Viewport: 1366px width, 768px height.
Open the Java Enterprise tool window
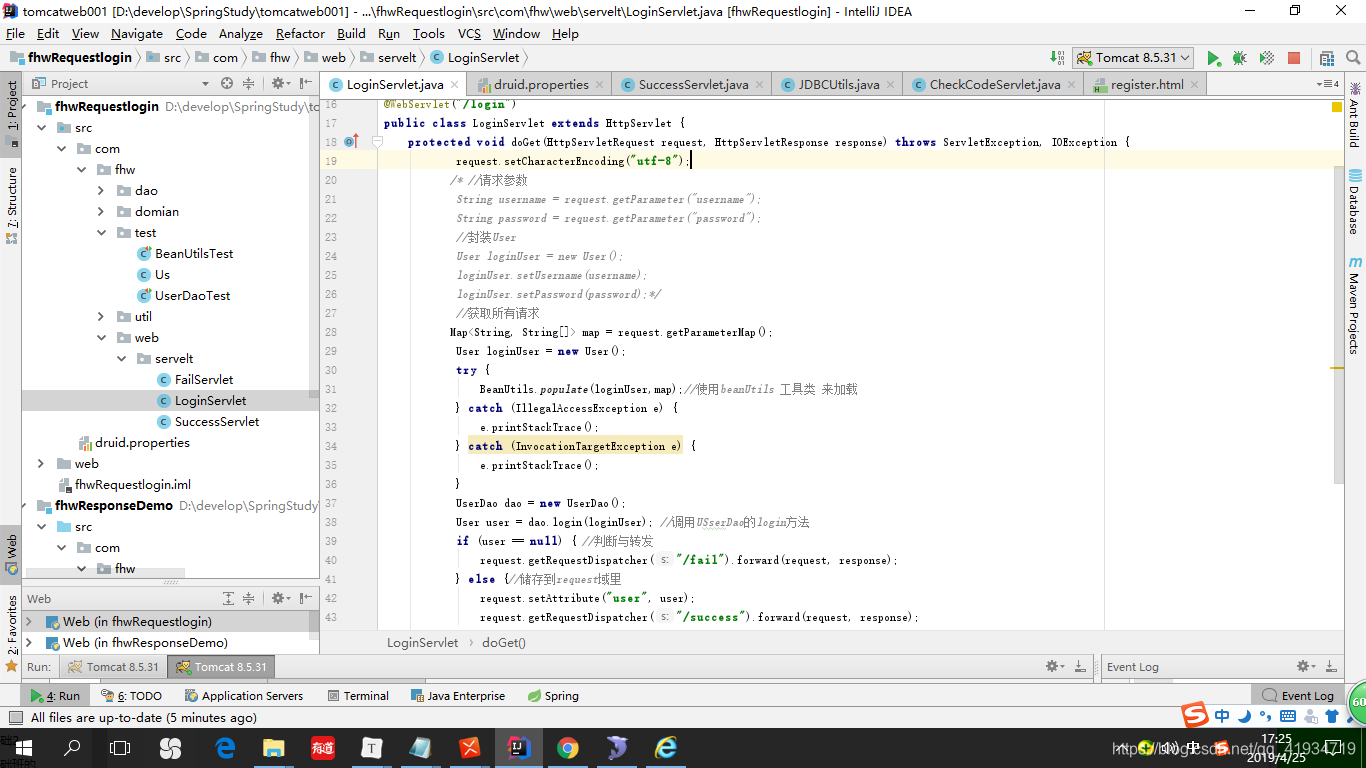[x=458, y=695]
